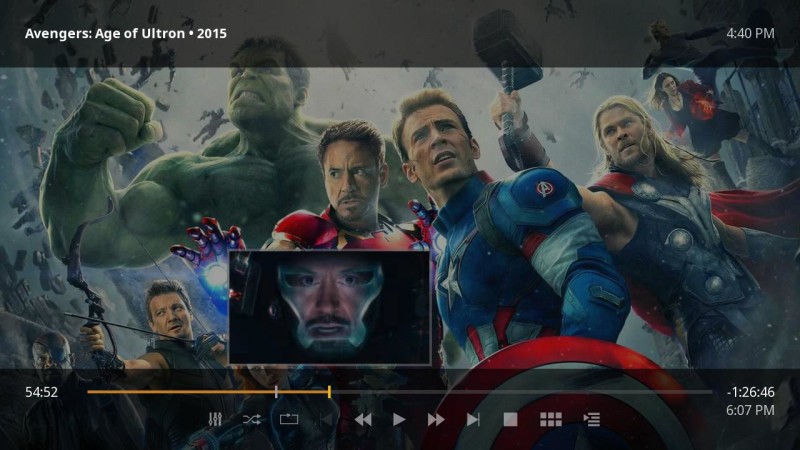Toggle shuffle playback
The width and height of the screenshot is (800, 450).
pyautogui.click(x=251, y=420)
